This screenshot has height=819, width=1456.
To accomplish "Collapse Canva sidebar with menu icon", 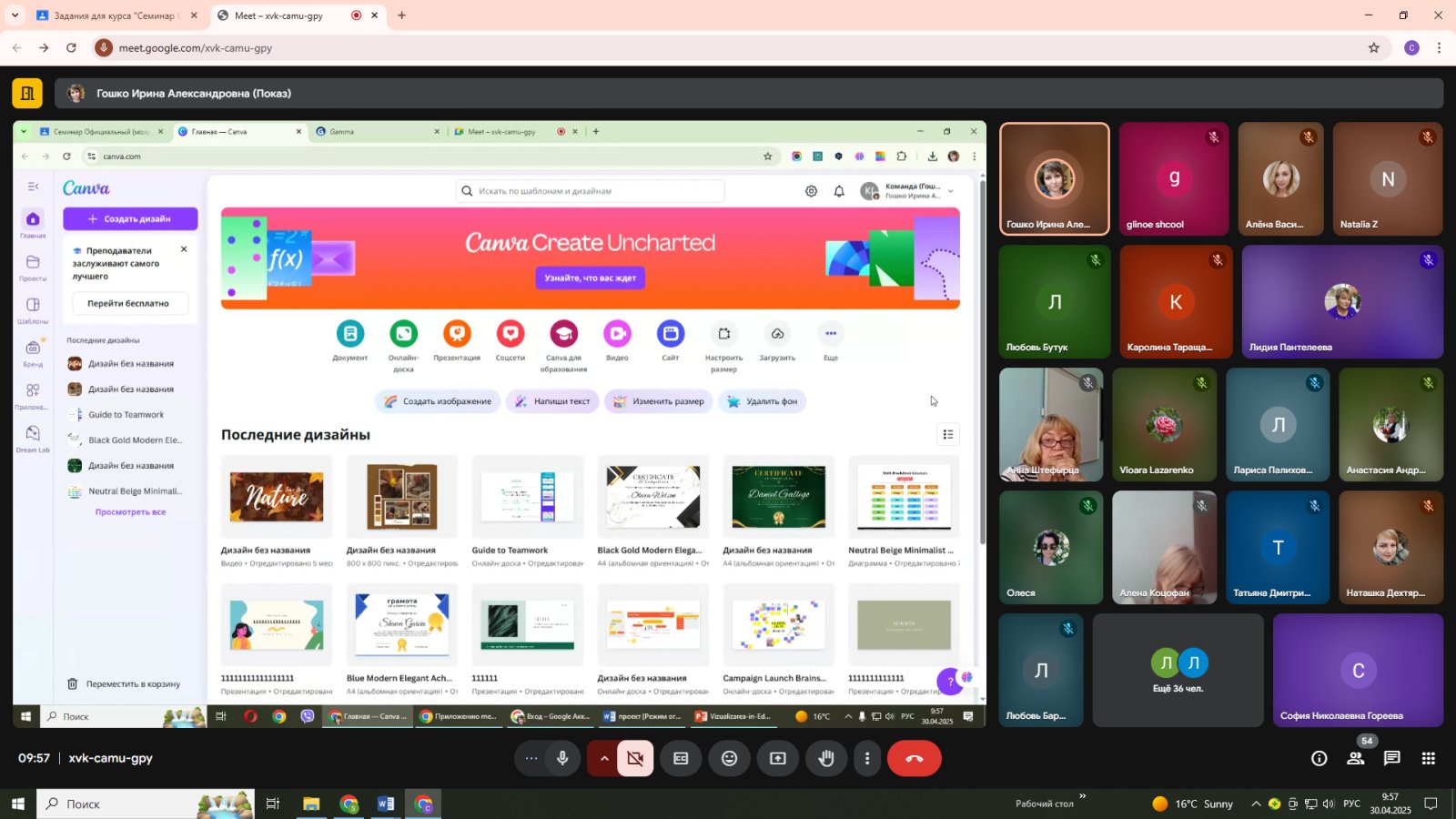I will [34, 187].
